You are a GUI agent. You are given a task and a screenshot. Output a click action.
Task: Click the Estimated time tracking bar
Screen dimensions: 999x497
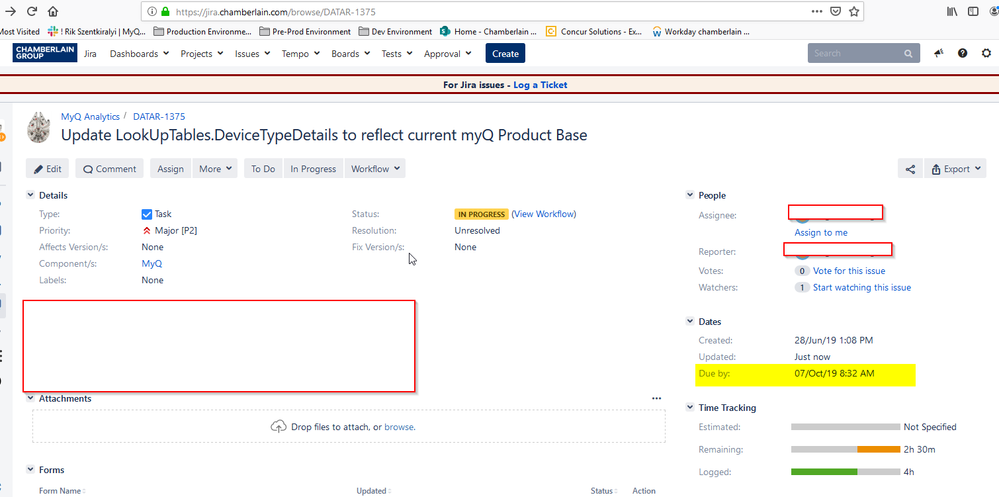[x=845, y=427]
